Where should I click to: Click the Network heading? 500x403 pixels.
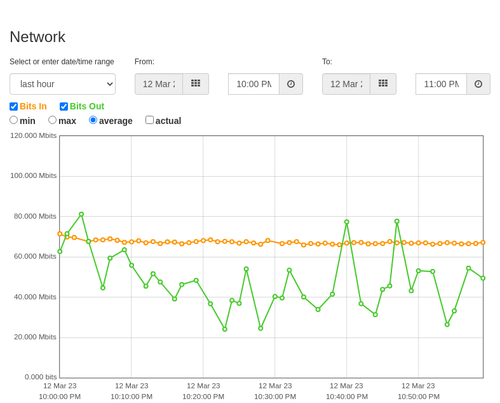tap(37, 37)
